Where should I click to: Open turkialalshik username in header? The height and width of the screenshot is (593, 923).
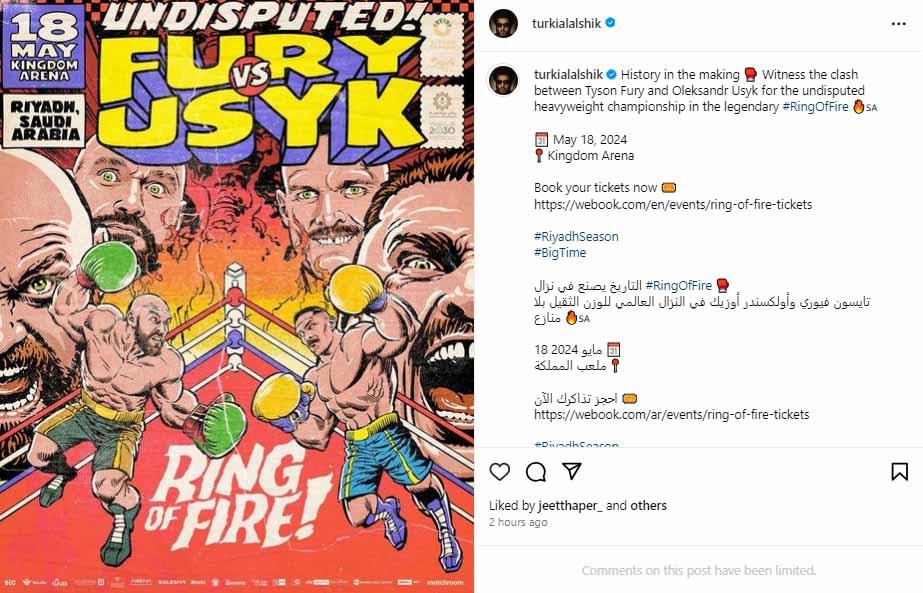coord(566,24)
